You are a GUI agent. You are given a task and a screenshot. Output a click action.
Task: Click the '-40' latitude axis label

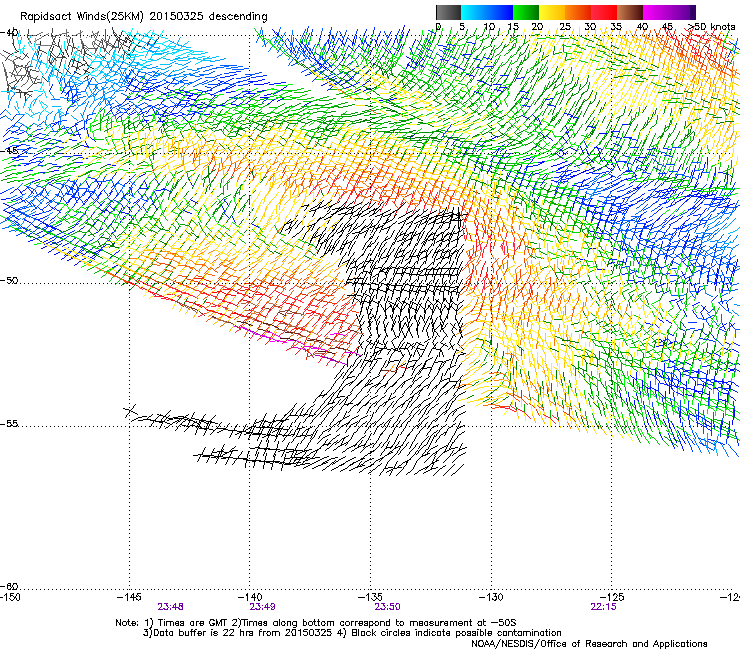(x=9, y=33)
